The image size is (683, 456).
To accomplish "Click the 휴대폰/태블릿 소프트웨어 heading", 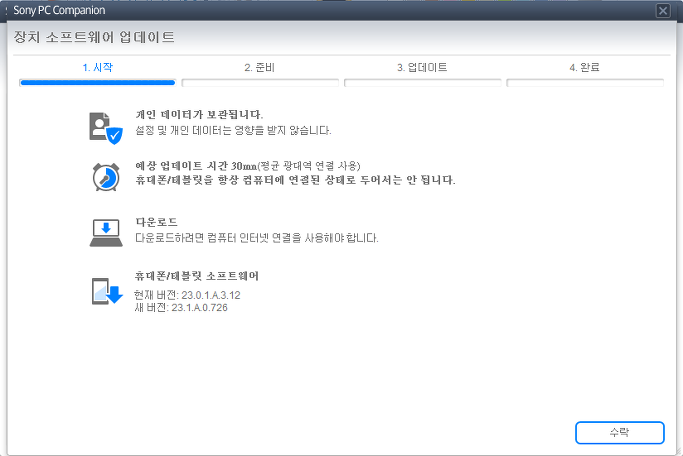I will (196, 276).
